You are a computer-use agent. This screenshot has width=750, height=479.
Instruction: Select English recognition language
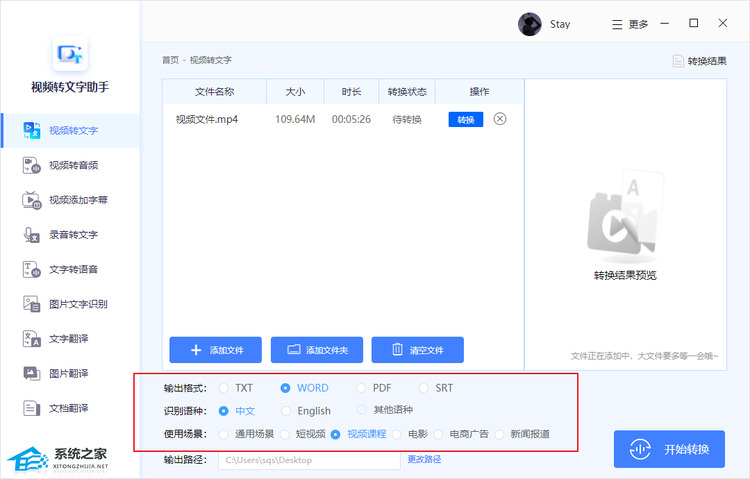[286, 411]
